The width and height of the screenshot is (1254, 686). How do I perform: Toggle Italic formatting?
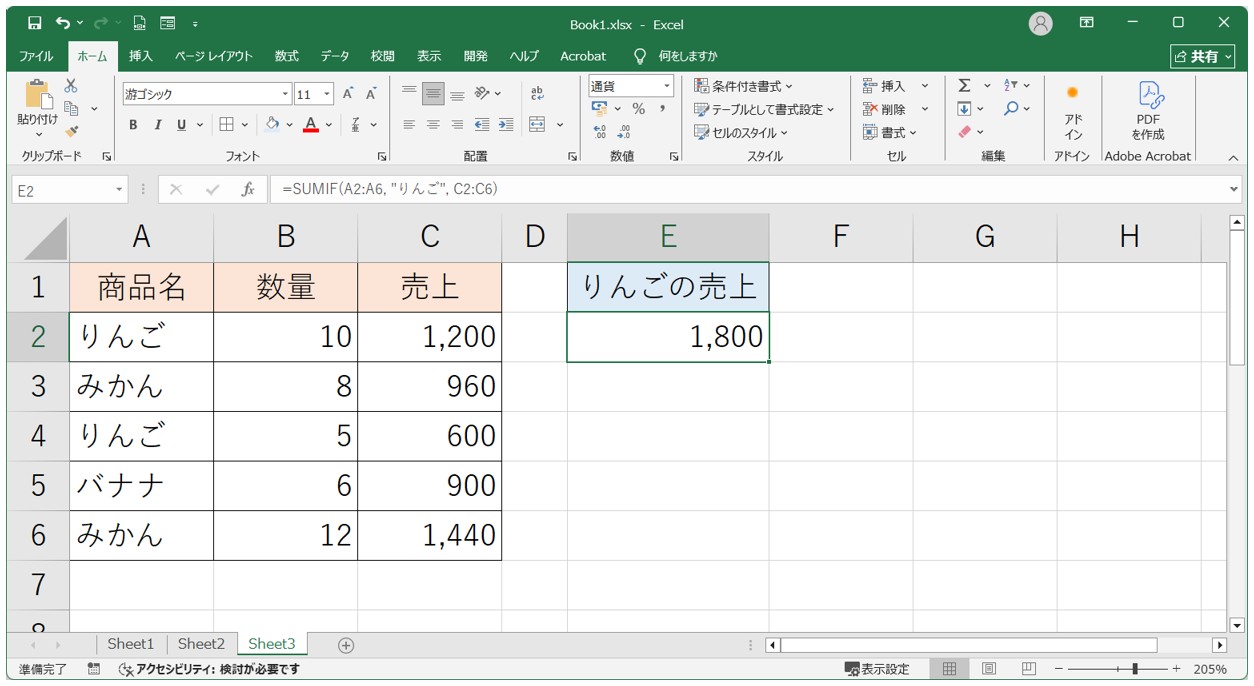157,125
